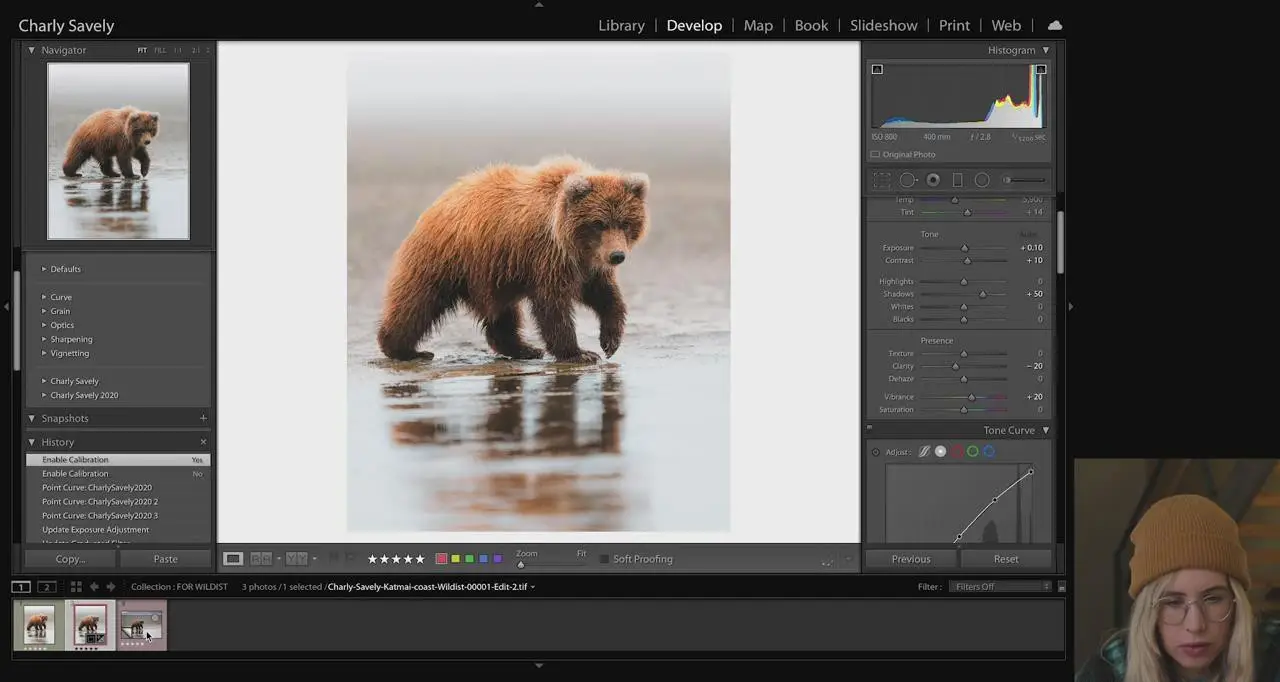Toggle highlight clipping indicator in histogram
Image resolution: width=1280 pixels, height=682 pixels.
pos(1041,69)
